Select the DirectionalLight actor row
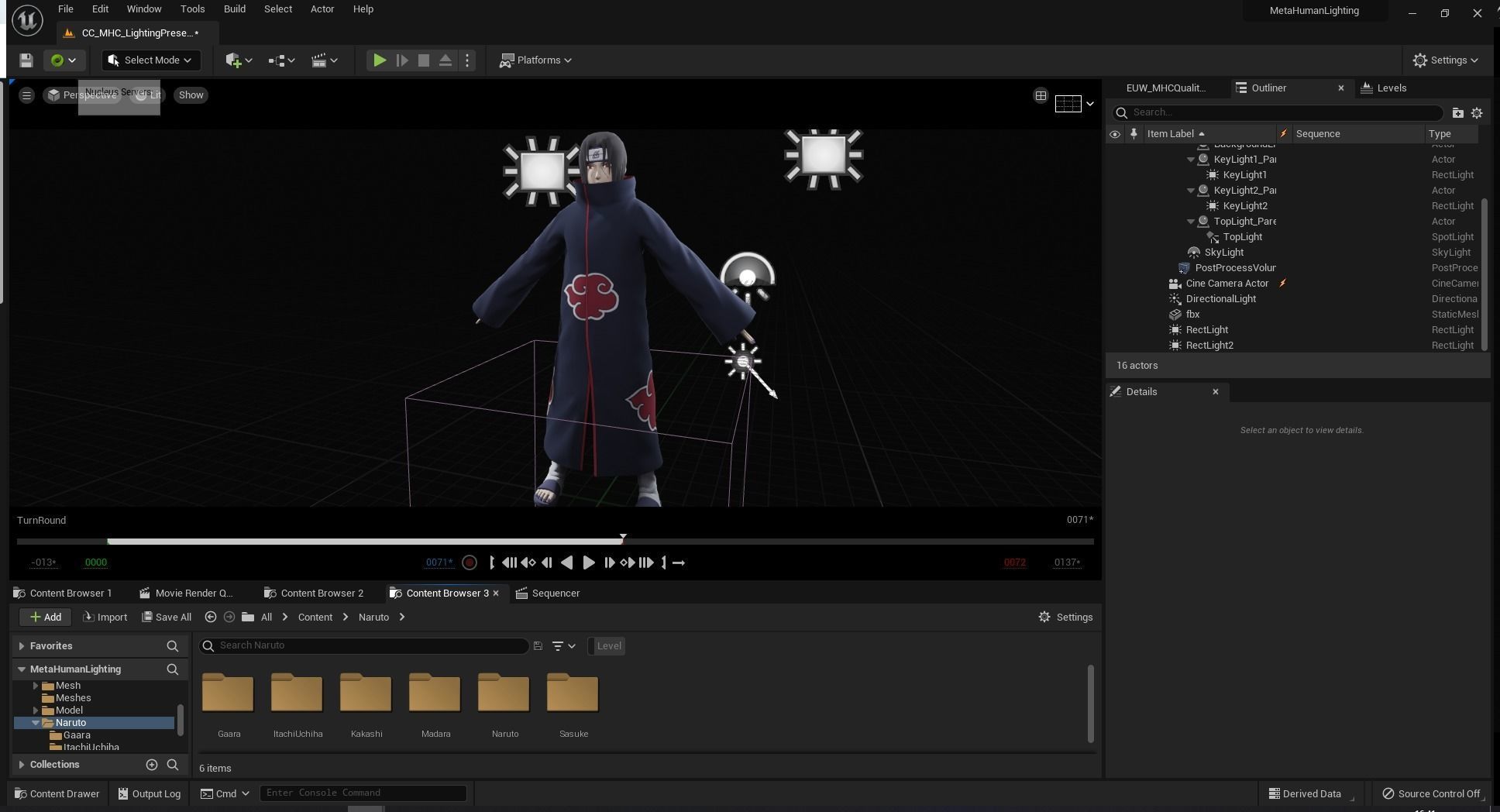1500x812 pixels. (1293, 299)
